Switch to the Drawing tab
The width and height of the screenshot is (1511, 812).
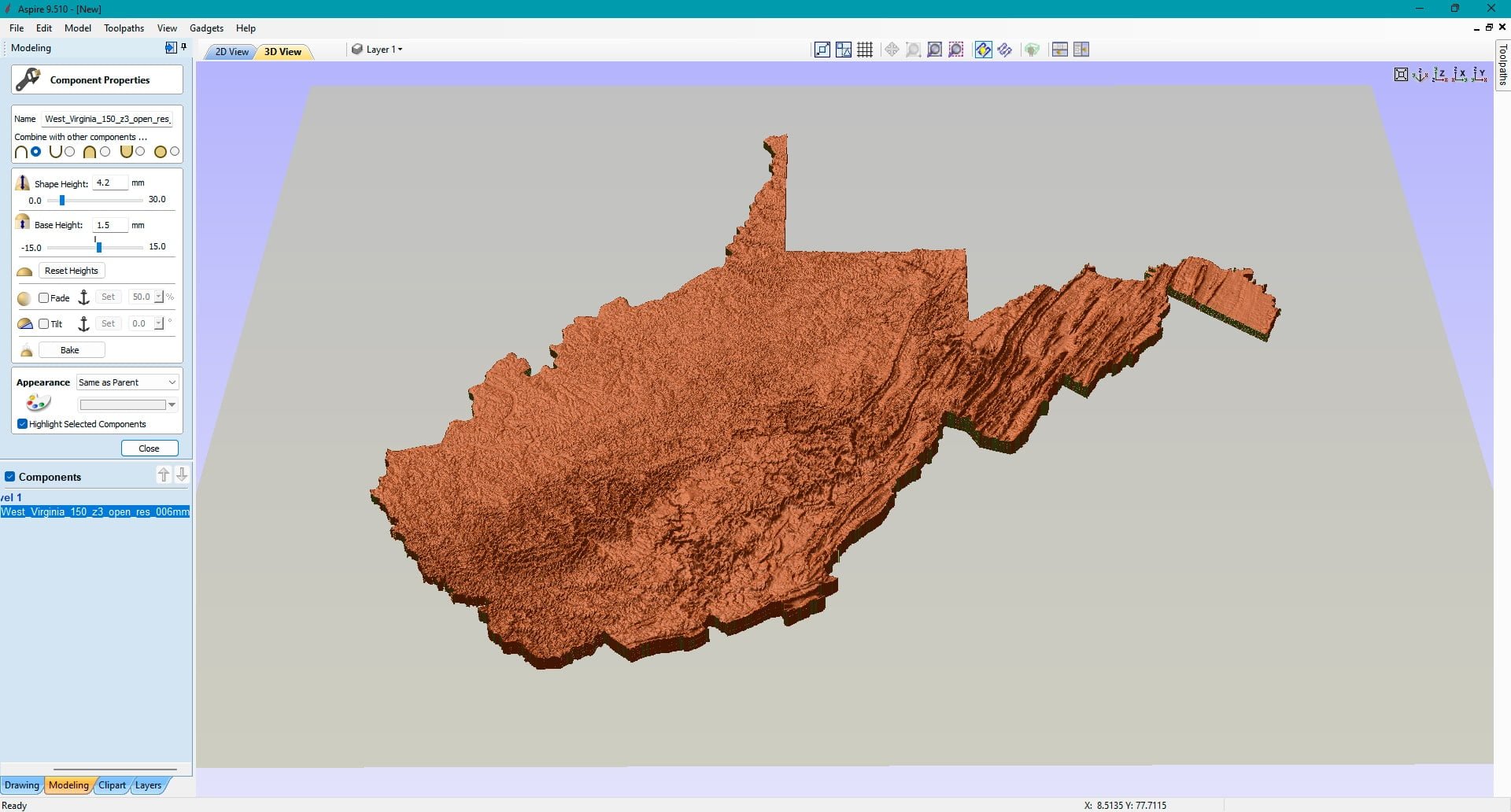tap(22, 785)
